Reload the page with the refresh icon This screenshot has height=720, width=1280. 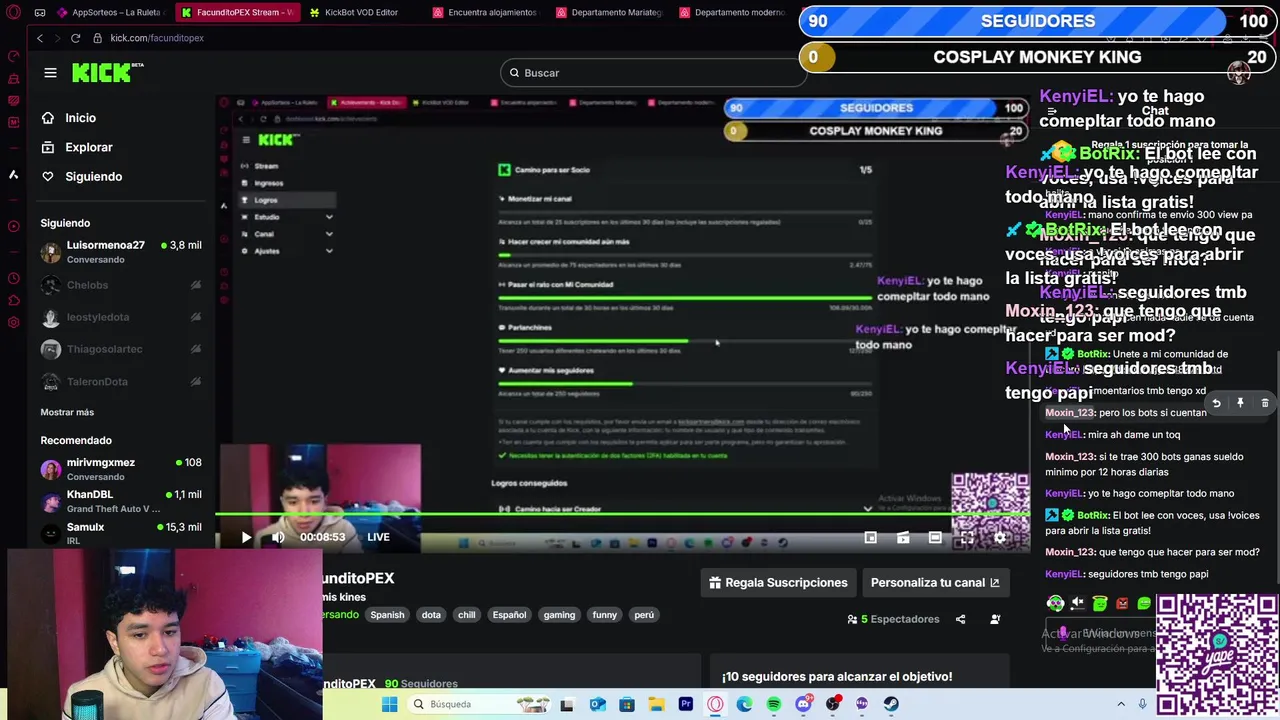[75, 38]
